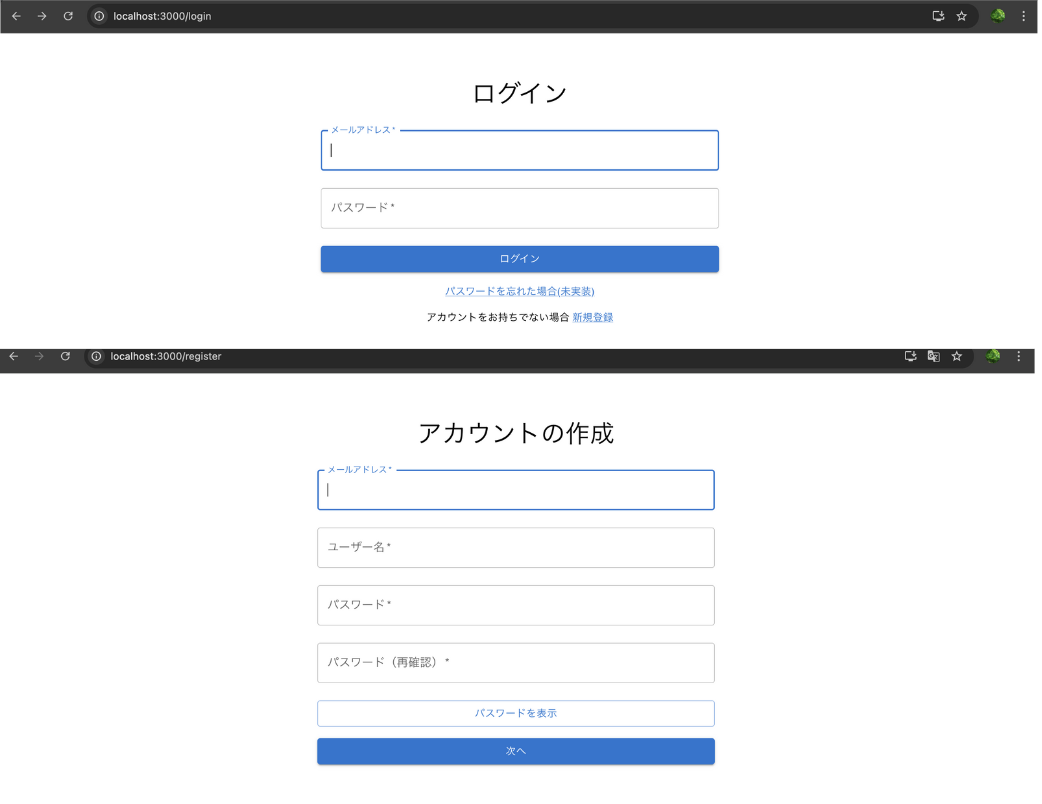This screenshot has width=1042, height=804.
Task: Open the パスワードを忘れた場合 link
Action: (x=519, y=291)
